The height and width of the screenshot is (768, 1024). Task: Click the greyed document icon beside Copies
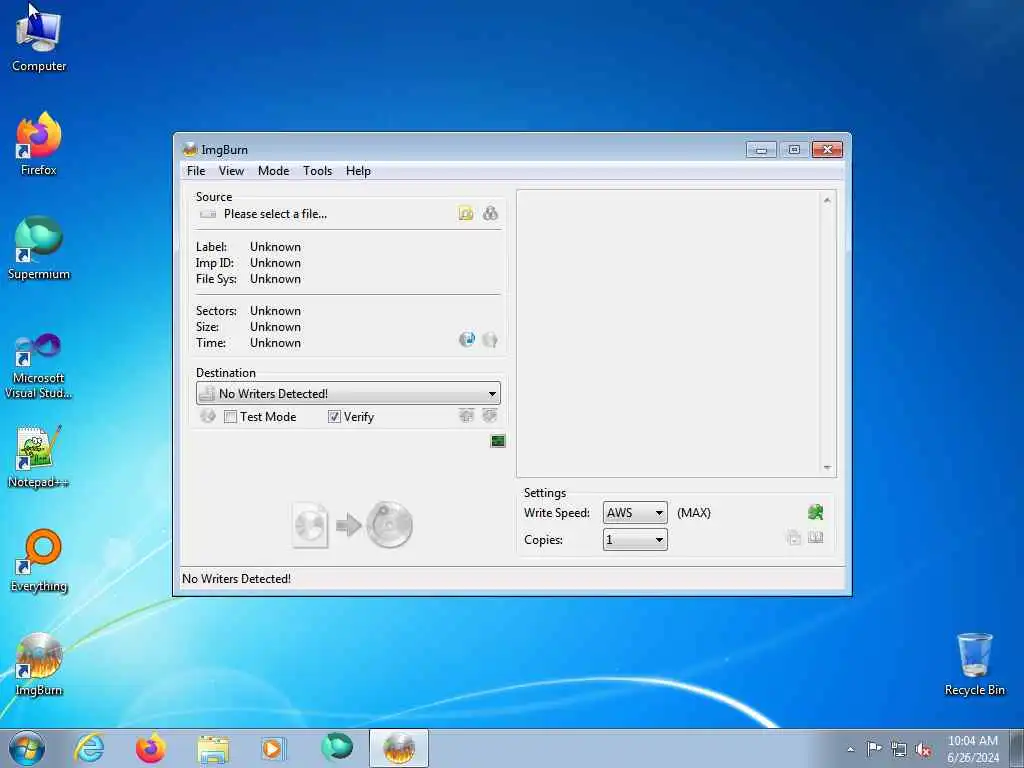point(793,538)
